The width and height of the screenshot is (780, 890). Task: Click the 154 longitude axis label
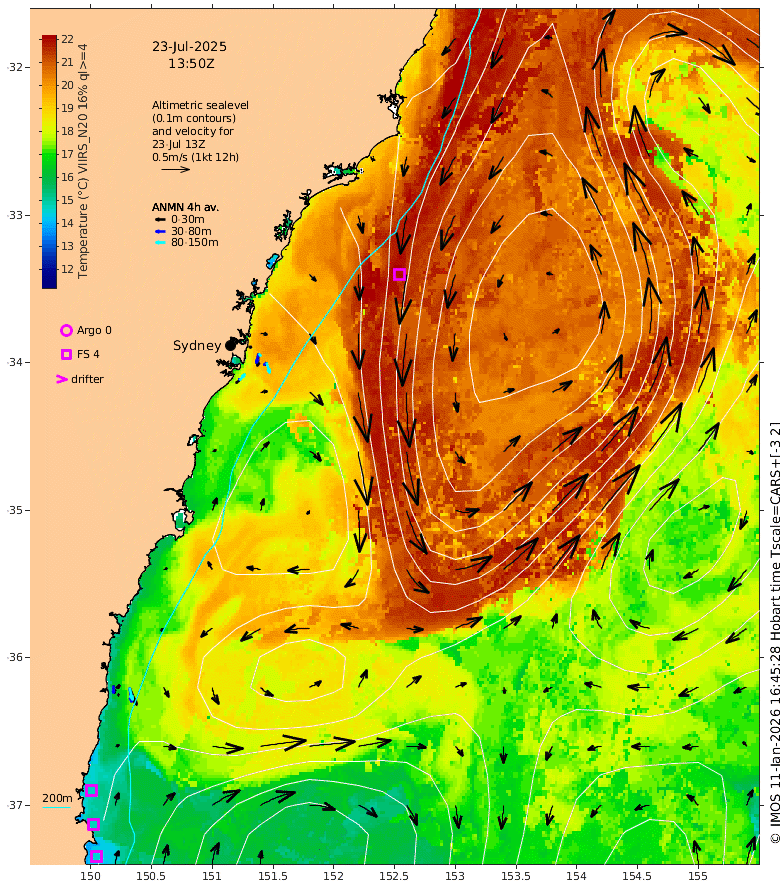click(x=576, y=876)
